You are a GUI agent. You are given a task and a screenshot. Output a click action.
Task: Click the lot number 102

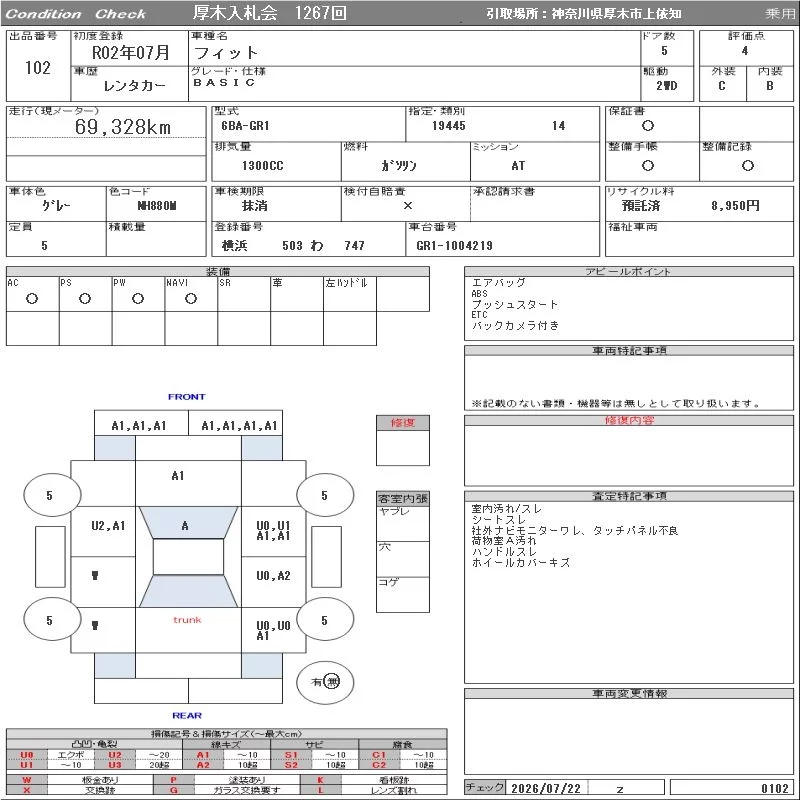point(38,68)
